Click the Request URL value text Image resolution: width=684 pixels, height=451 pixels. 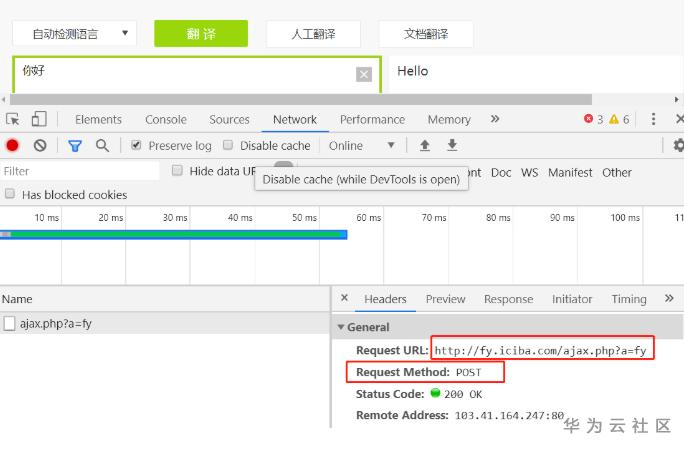[x=540, y=350]
